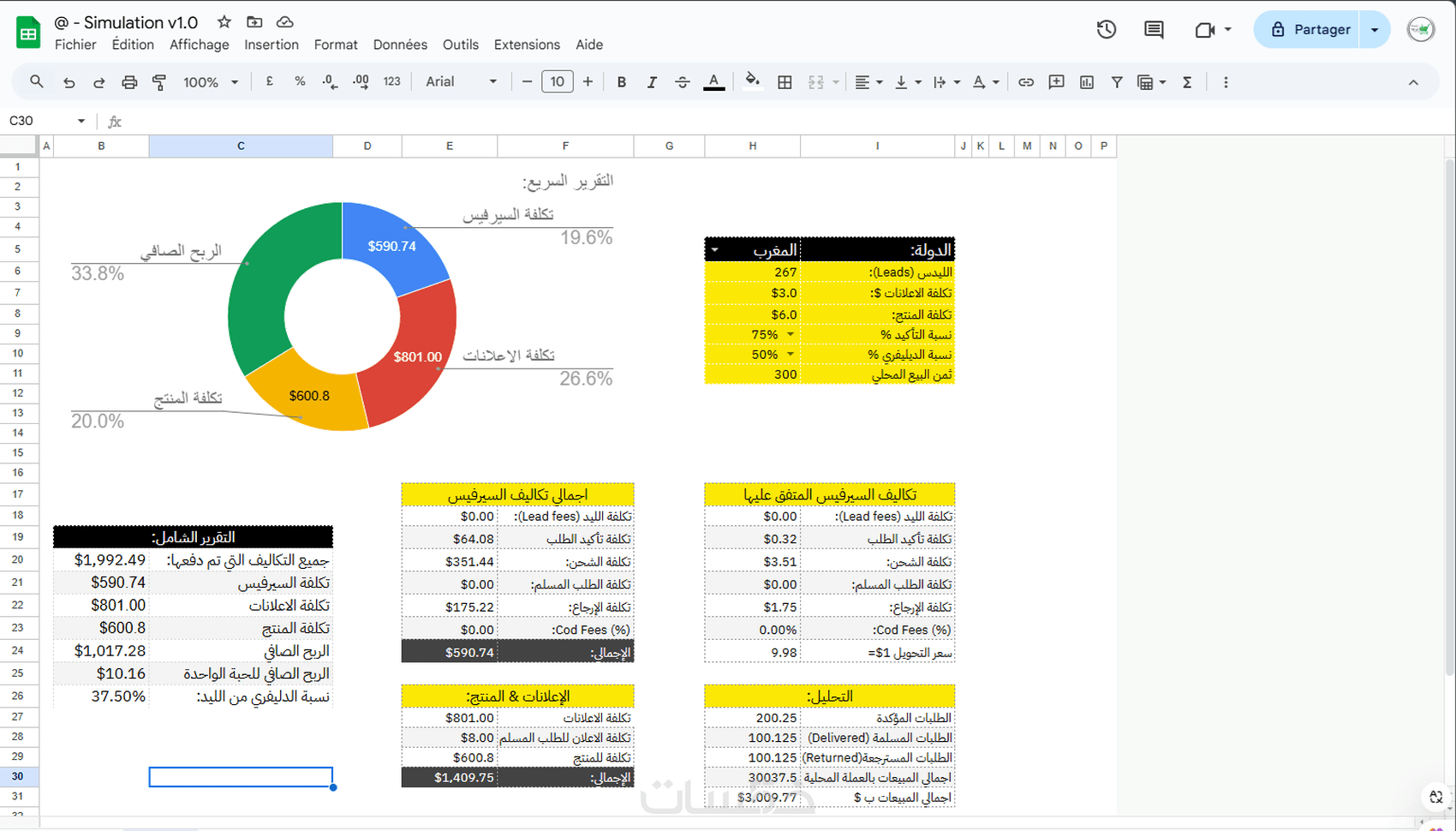The height and width of the screenshot is (831, 1456).
Task: Open version history clock icon
Action: pos(1107,30)
